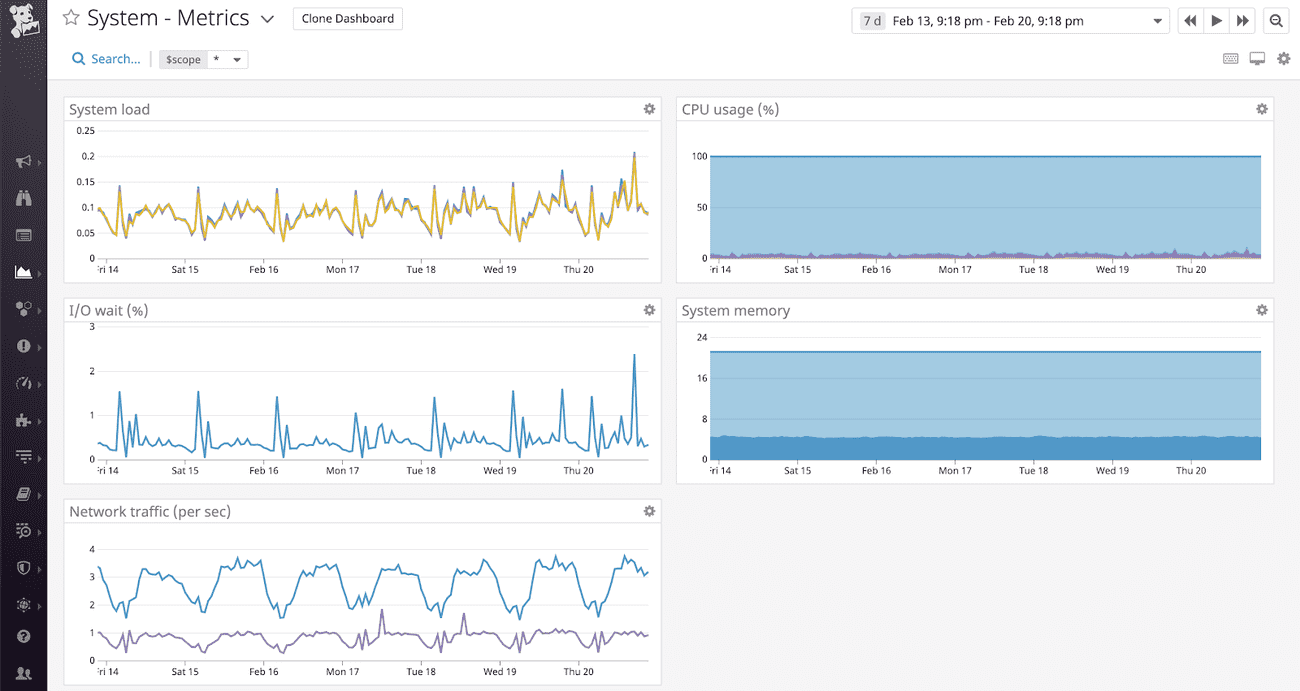Click inside the Network traffic line graph
Image resolution: width=1300 pixels, height=691 pixels.
(372, 604)
